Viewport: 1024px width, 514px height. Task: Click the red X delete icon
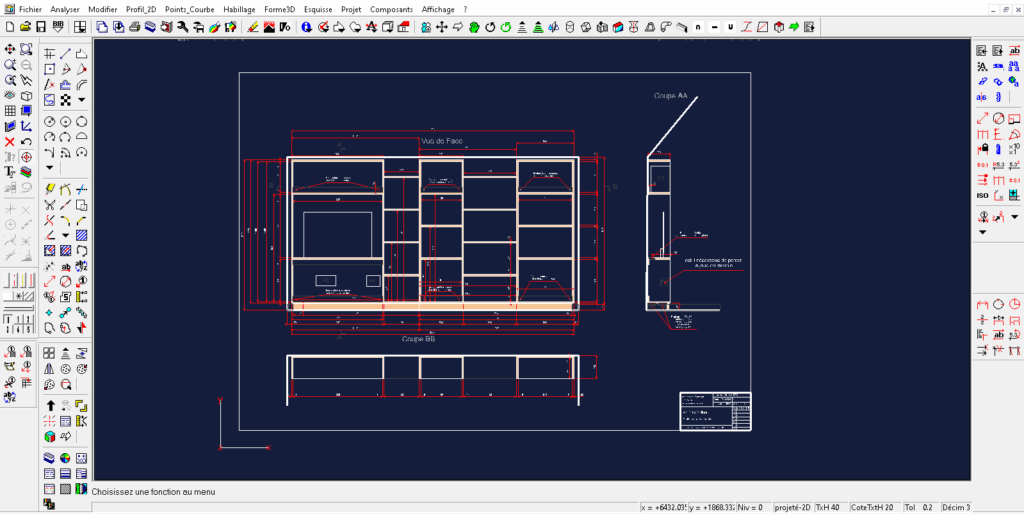click(9, 142)
